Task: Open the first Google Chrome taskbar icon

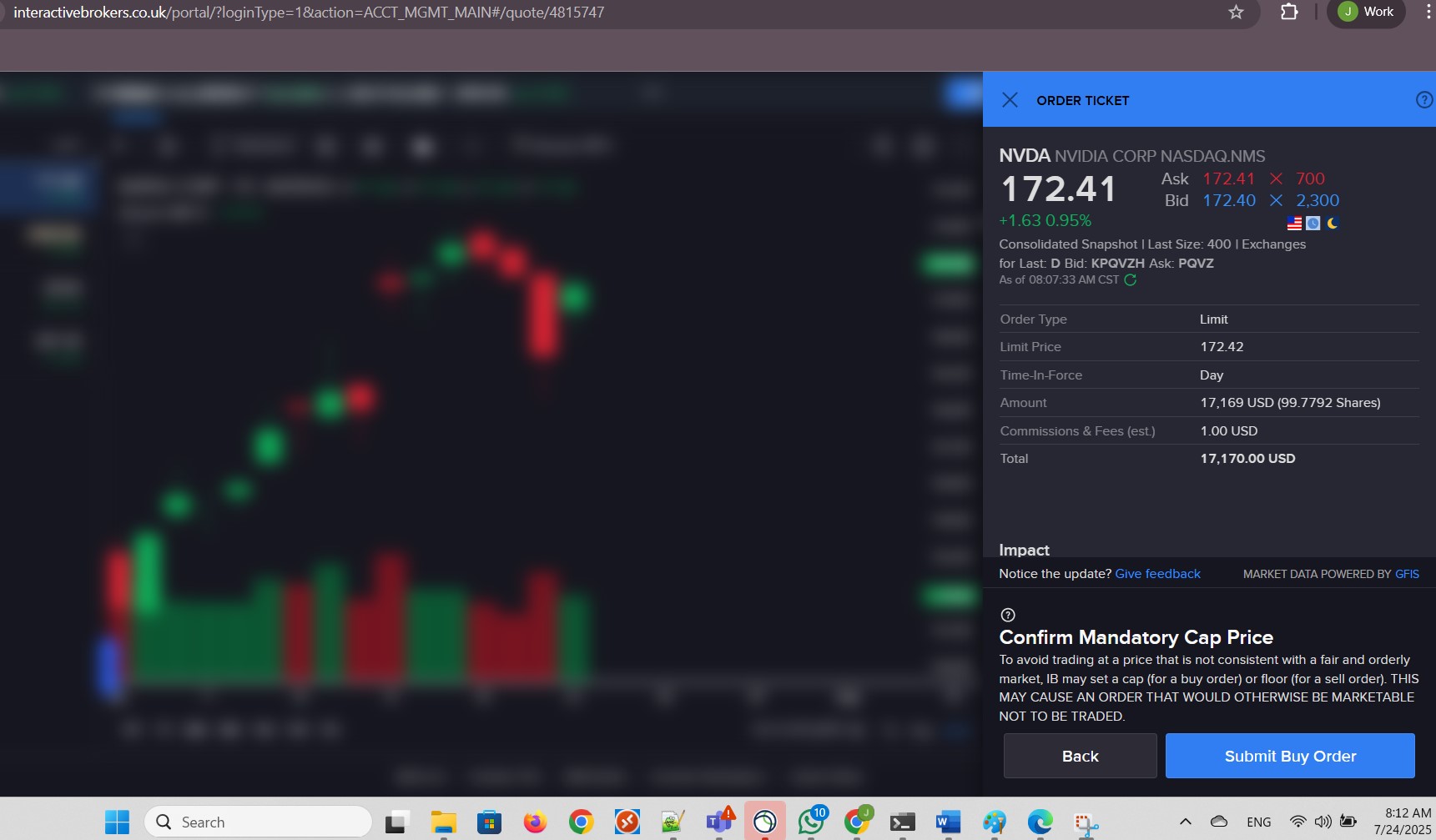Action: click(x=581, y=822)
